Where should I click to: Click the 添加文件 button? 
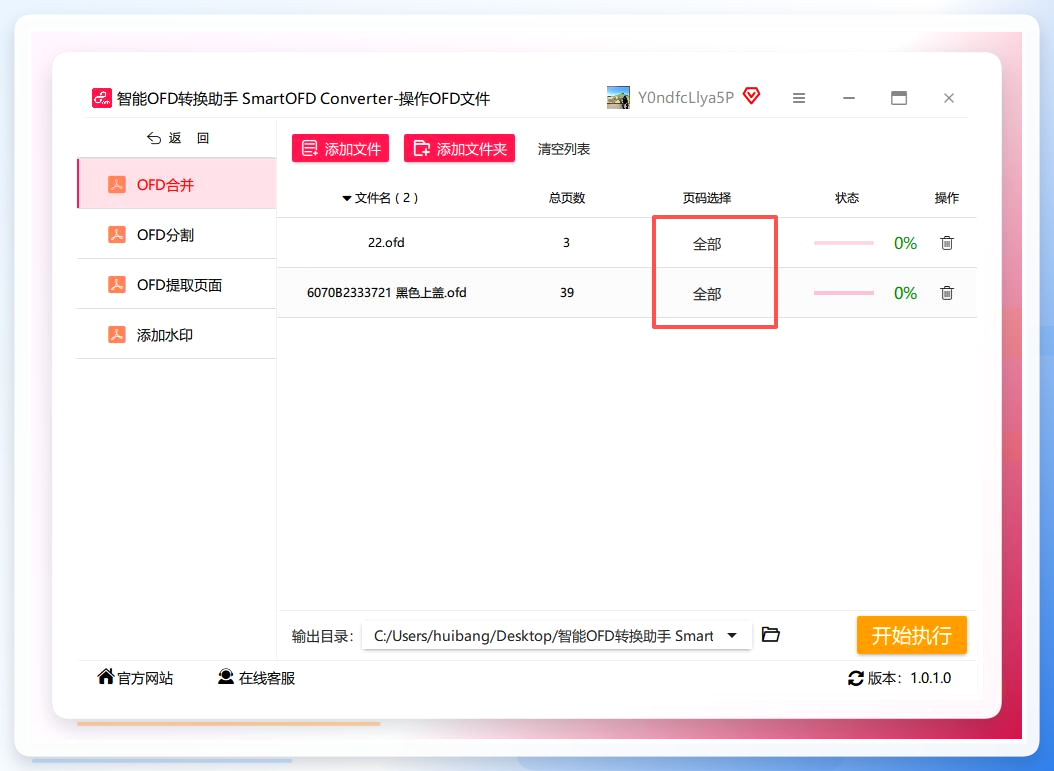340,149
